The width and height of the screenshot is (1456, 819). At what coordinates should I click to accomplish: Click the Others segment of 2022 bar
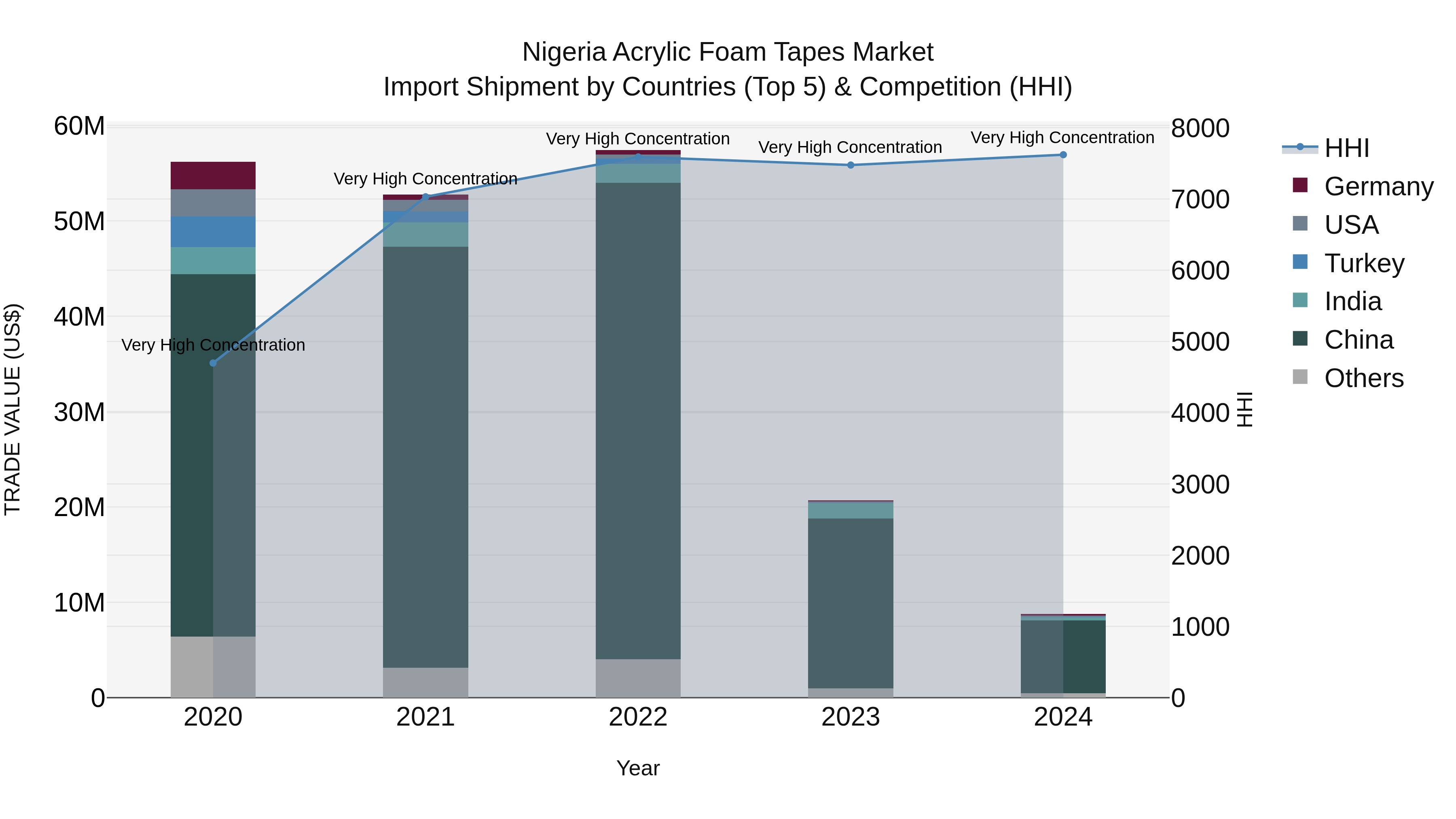638,678
